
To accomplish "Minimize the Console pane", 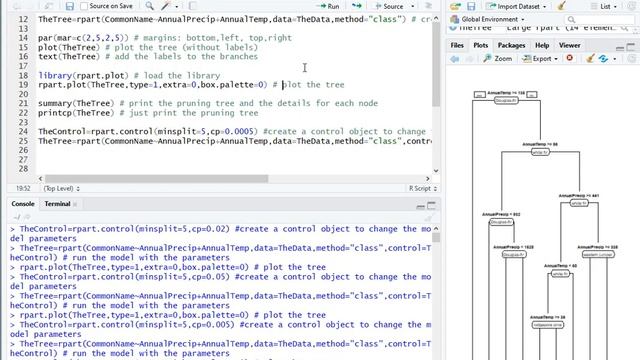I will (420, 207).
